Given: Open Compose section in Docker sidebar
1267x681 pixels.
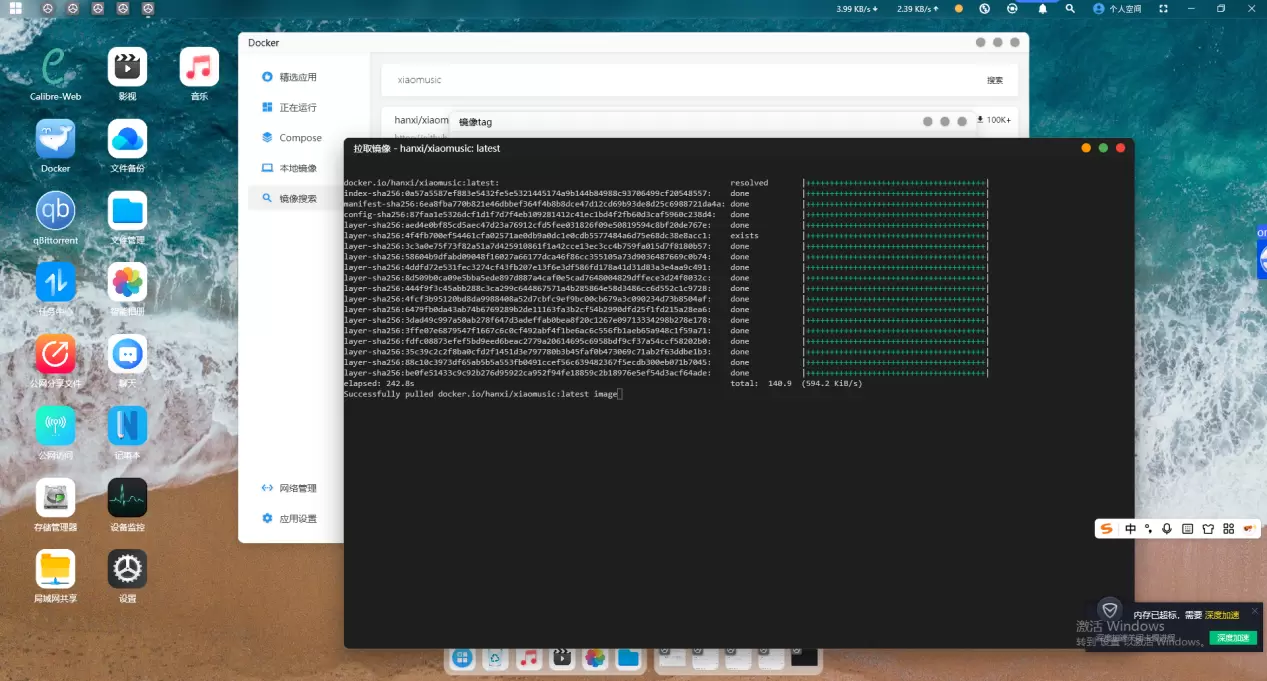Looking at the screenshot, I should coord(300,138).
